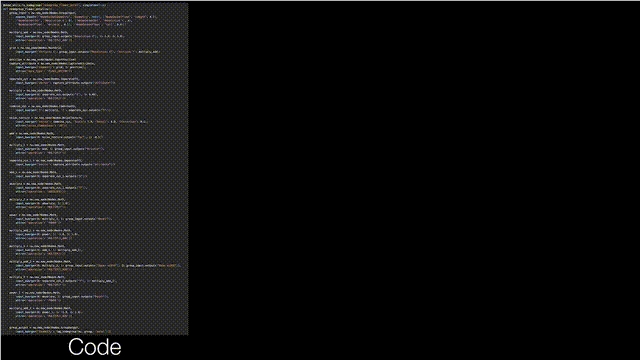The image size is (640, 360).
Task: Click the decorator line at top of code
Action: tap(55, 5)
